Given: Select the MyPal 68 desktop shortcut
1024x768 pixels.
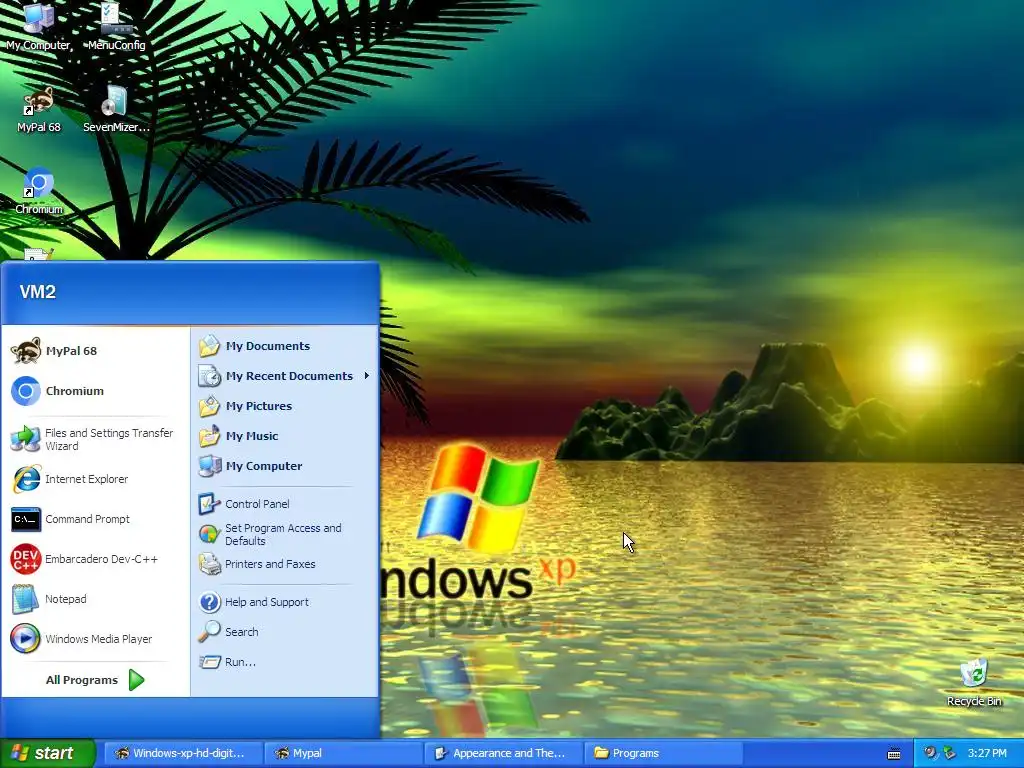Looking at the screenshot, I should point(39,110).
